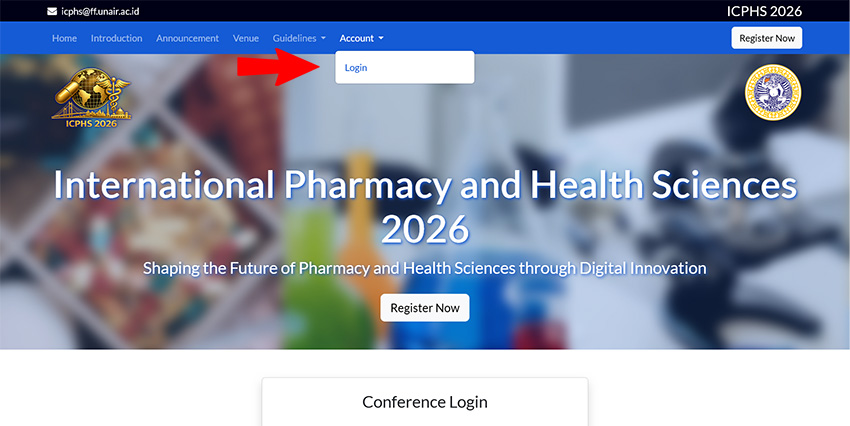Click the Shaping the Future tagline text
Image resolution: width=850 pixels, height=426 pixels.
pos(425,268)
